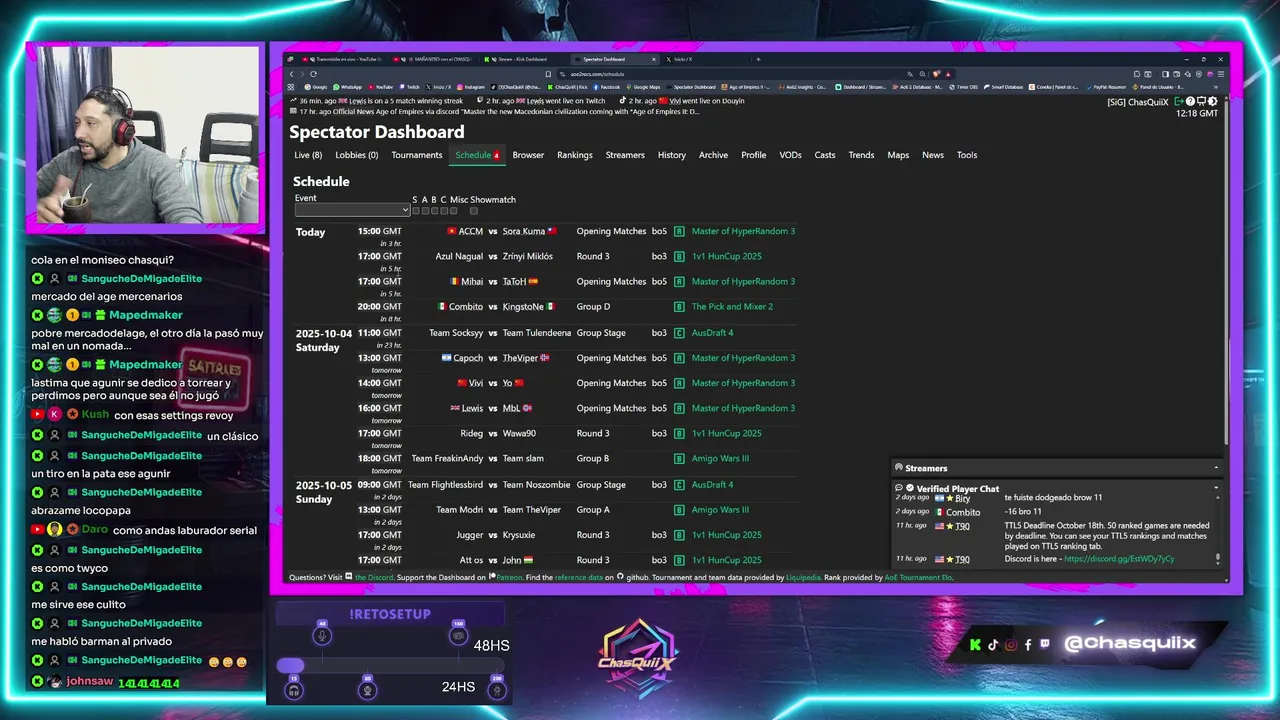Open AusDraft 4 link for Team Socksyy
The width and height of the screenshot is (1280, 720).
[712, 333]
